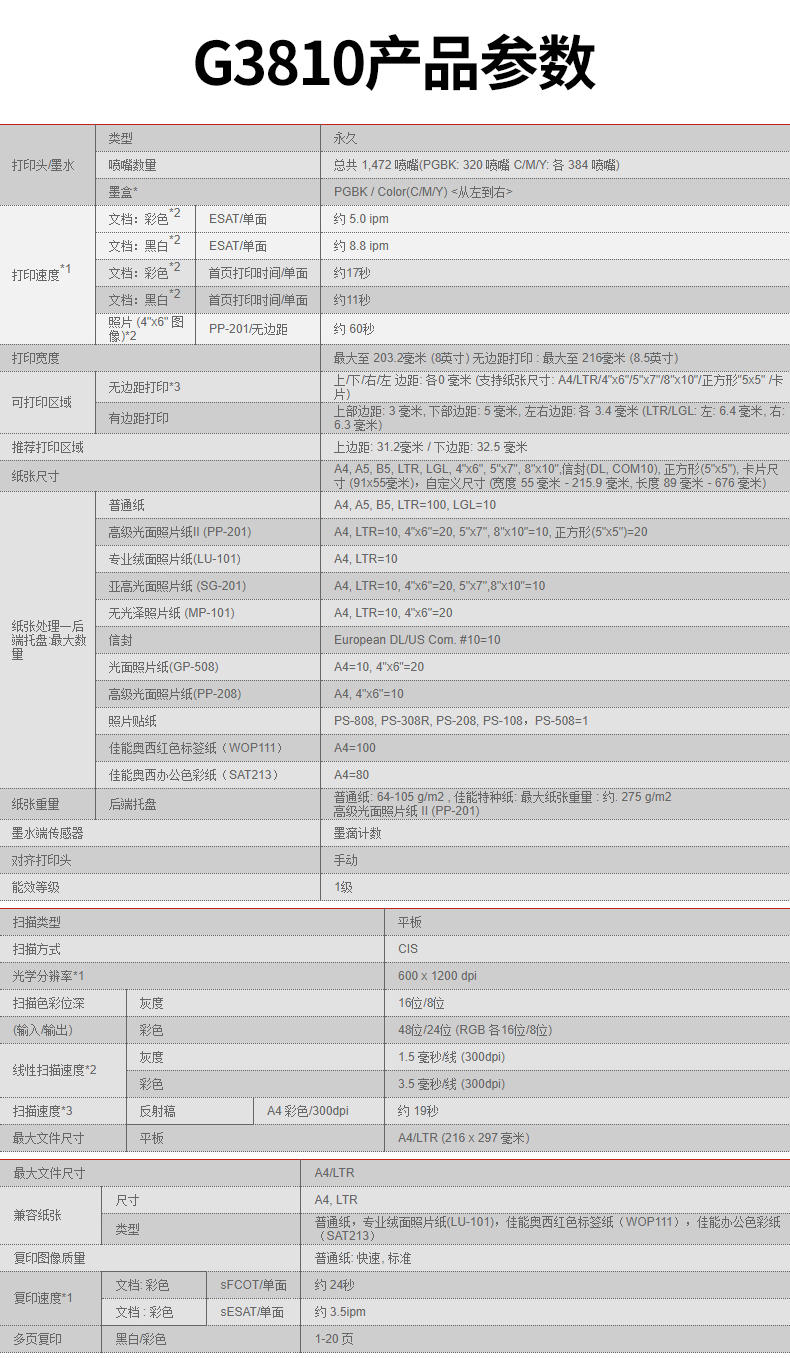Select the 约11秒 cell
This screenshot has width=790, height=1358.
click(x=352, y=300)
